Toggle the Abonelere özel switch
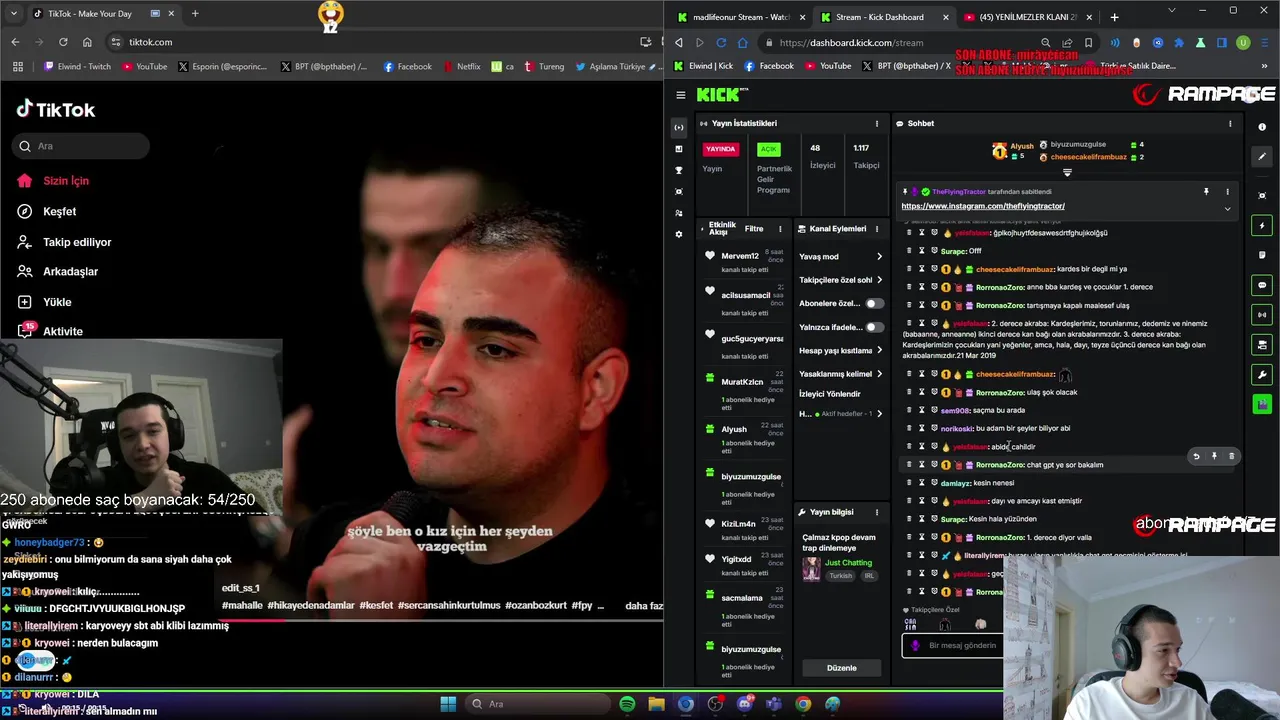1280x720 pixels. tap(875, 303)
